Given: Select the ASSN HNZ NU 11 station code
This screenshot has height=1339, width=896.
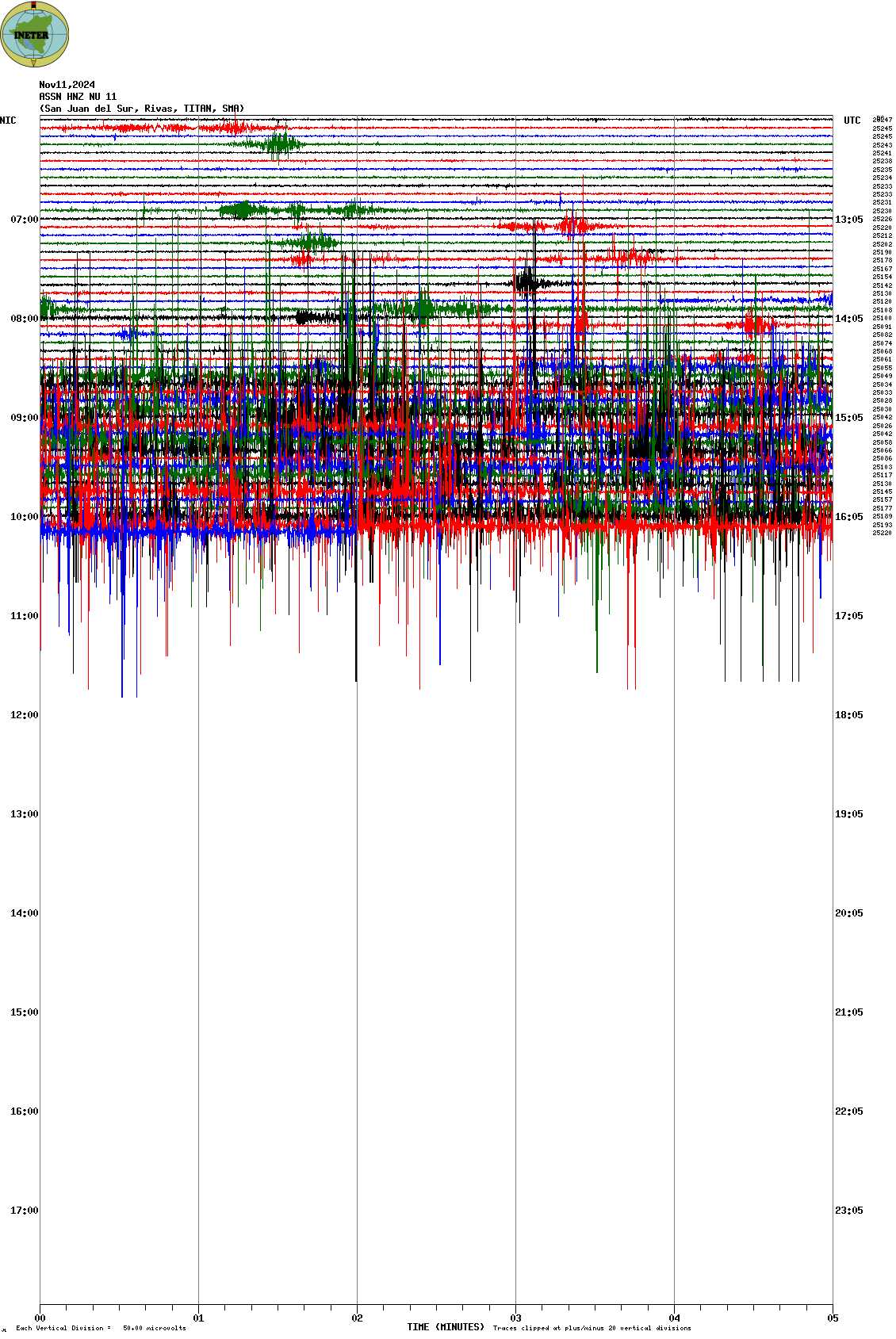Looking at the screenshot, I should coord(78,97).
